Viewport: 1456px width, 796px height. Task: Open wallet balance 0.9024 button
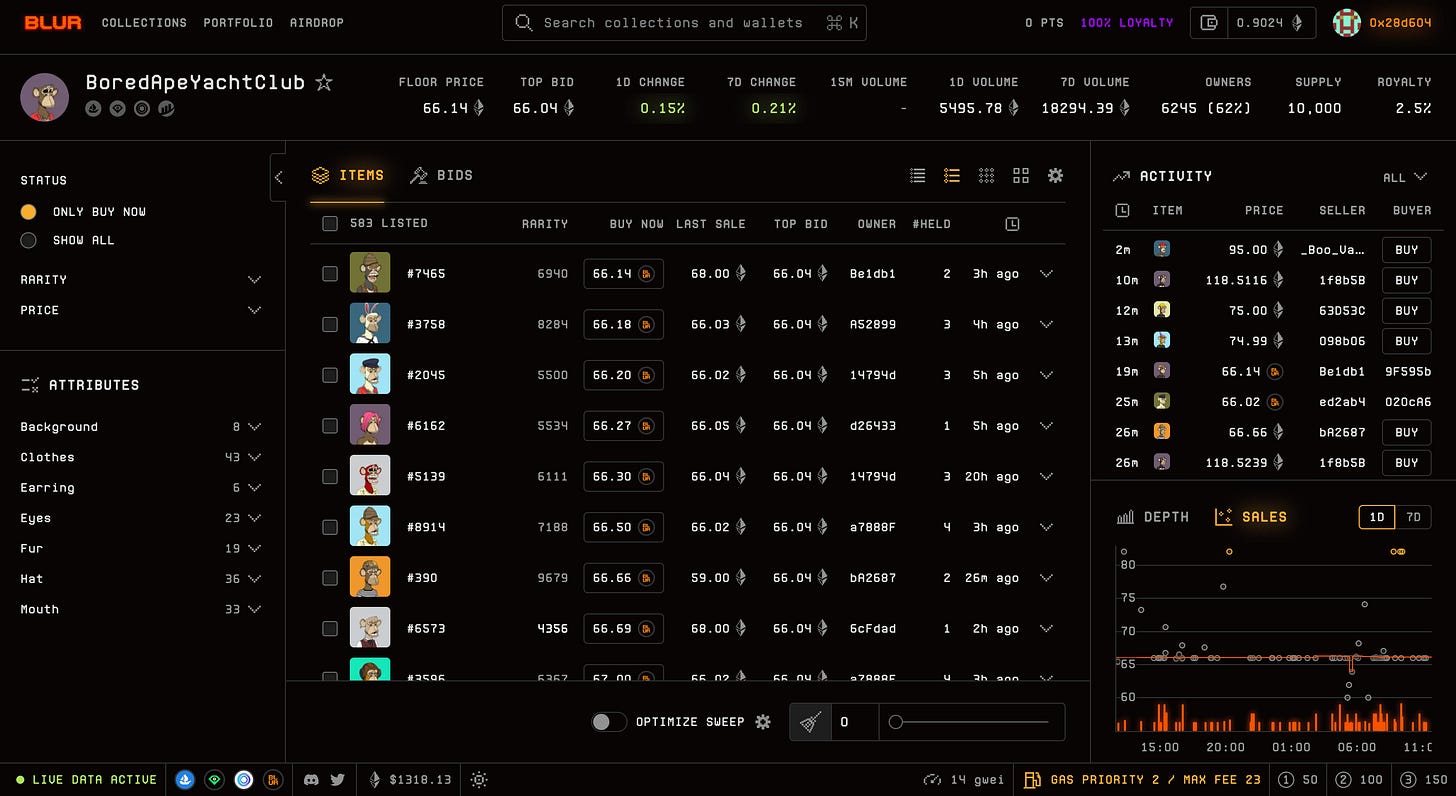[1253, 23]
